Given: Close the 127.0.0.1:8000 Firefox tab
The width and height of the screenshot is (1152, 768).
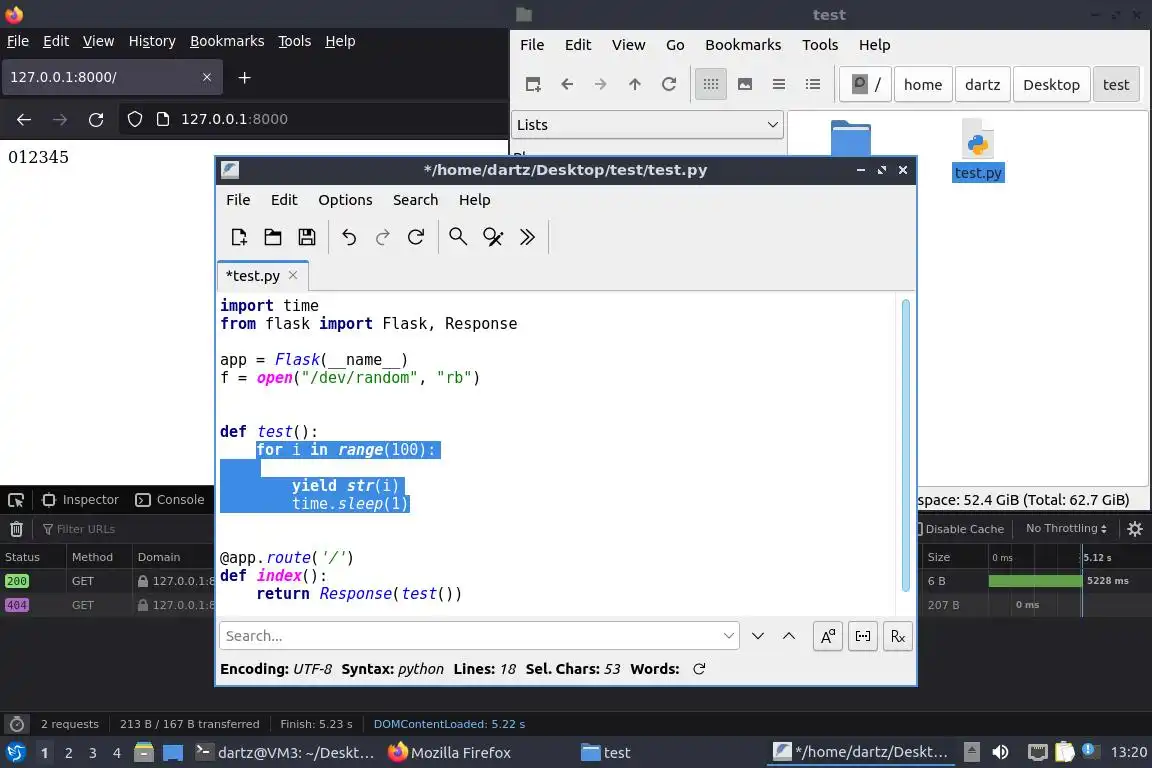Looking at the screenshot, I should (206, 77).
